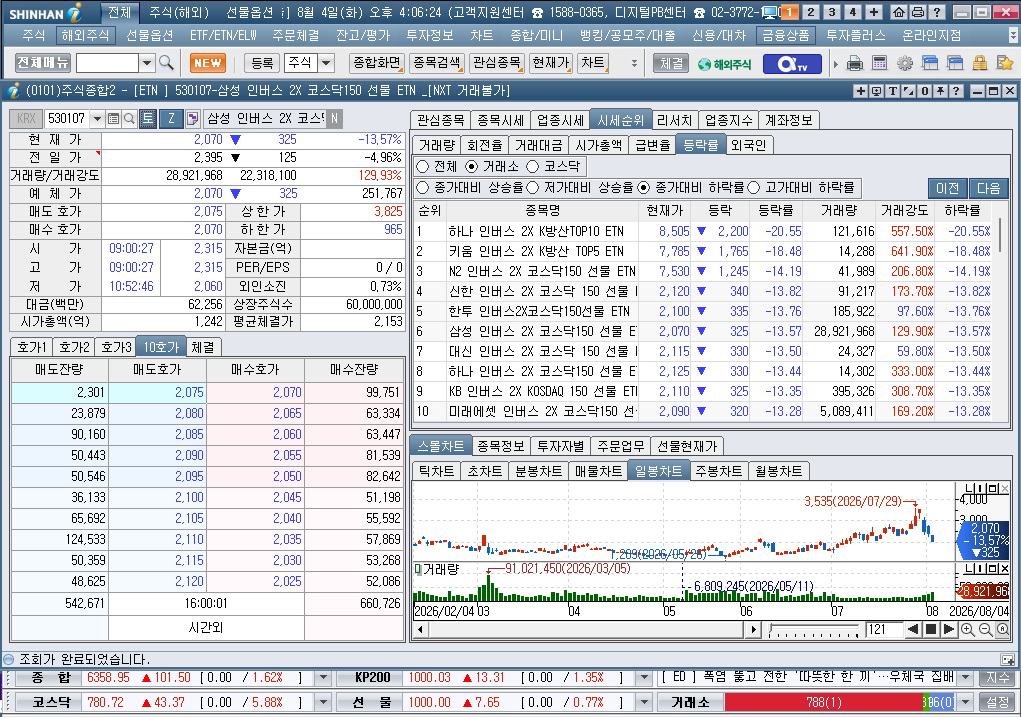Screen dimensions: 1021x717
Task: Expand the 주식 toolbar group dropdown
Action: coord(327,63)
